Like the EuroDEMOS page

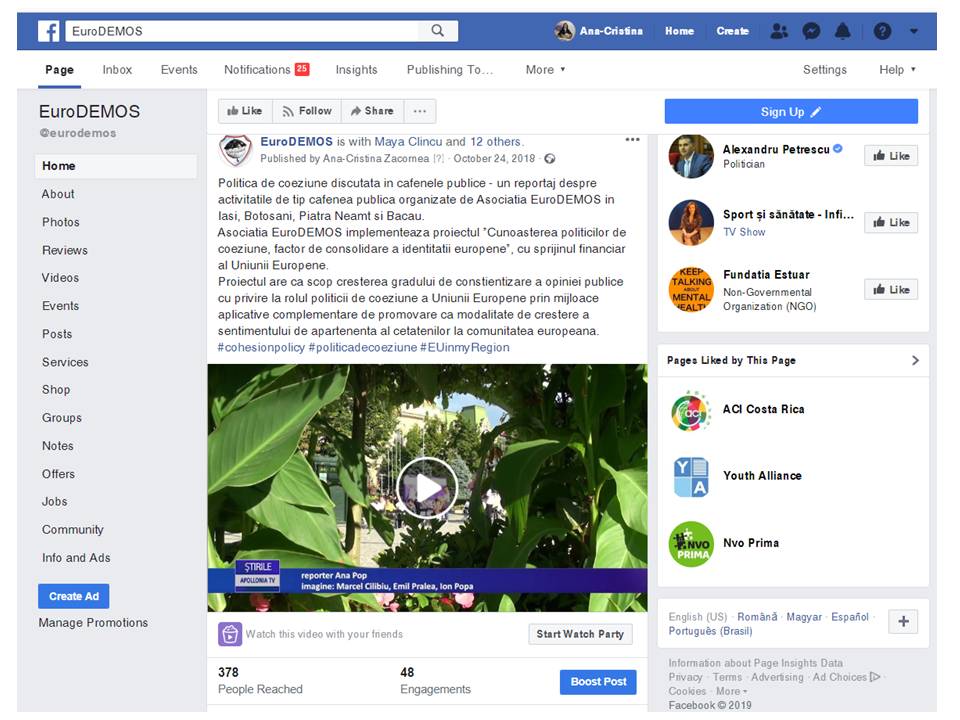pos(245,111)
